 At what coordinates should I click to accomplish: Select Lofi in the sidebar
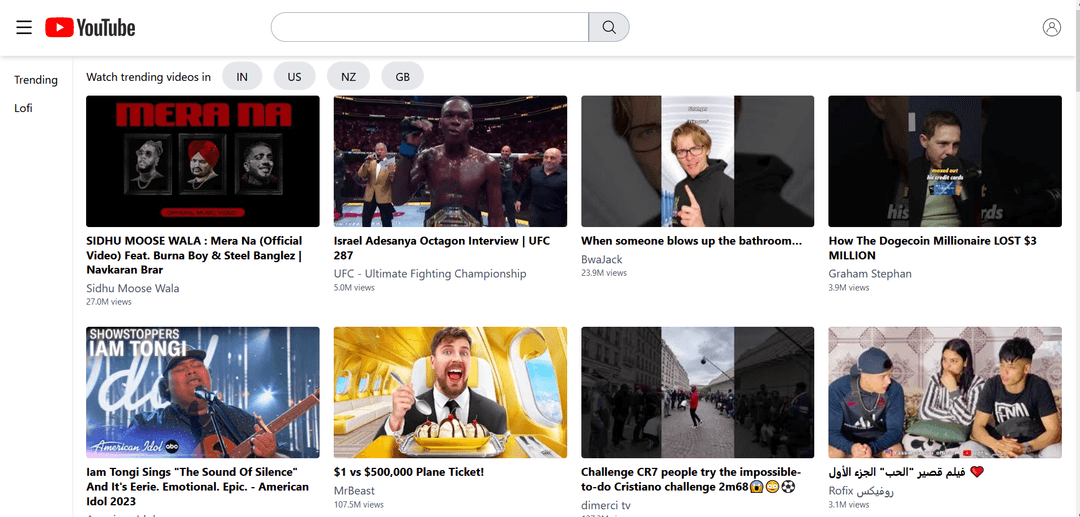pos(23,108)
